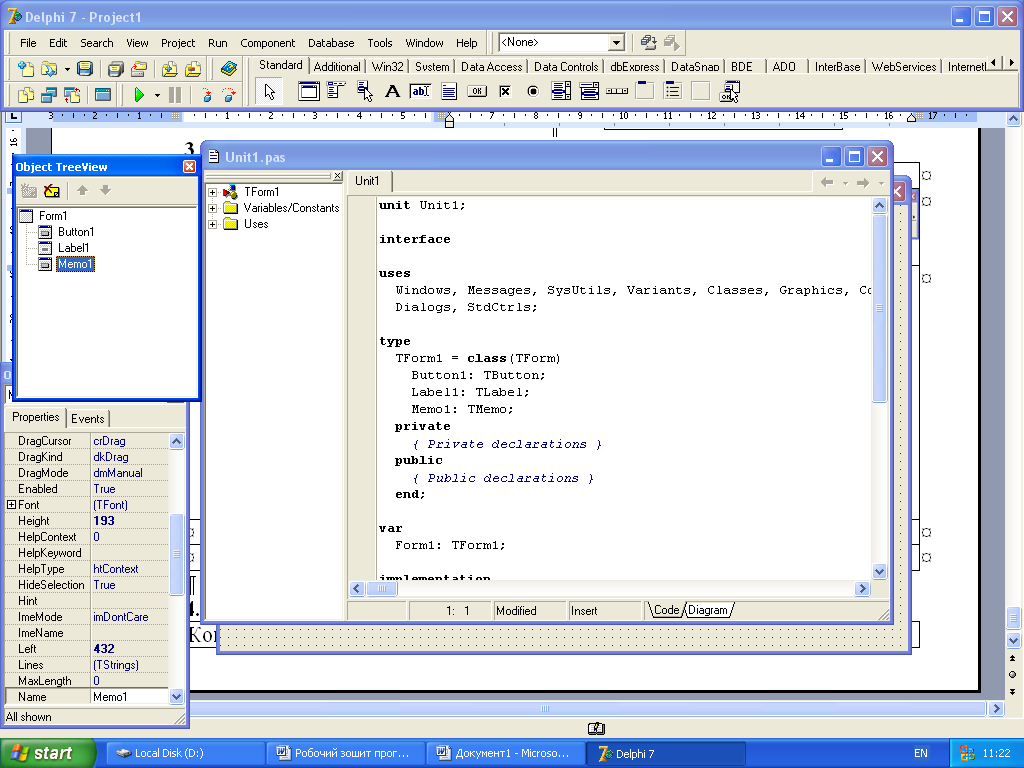Click the Save All toolbar icon

click(116, 69)
